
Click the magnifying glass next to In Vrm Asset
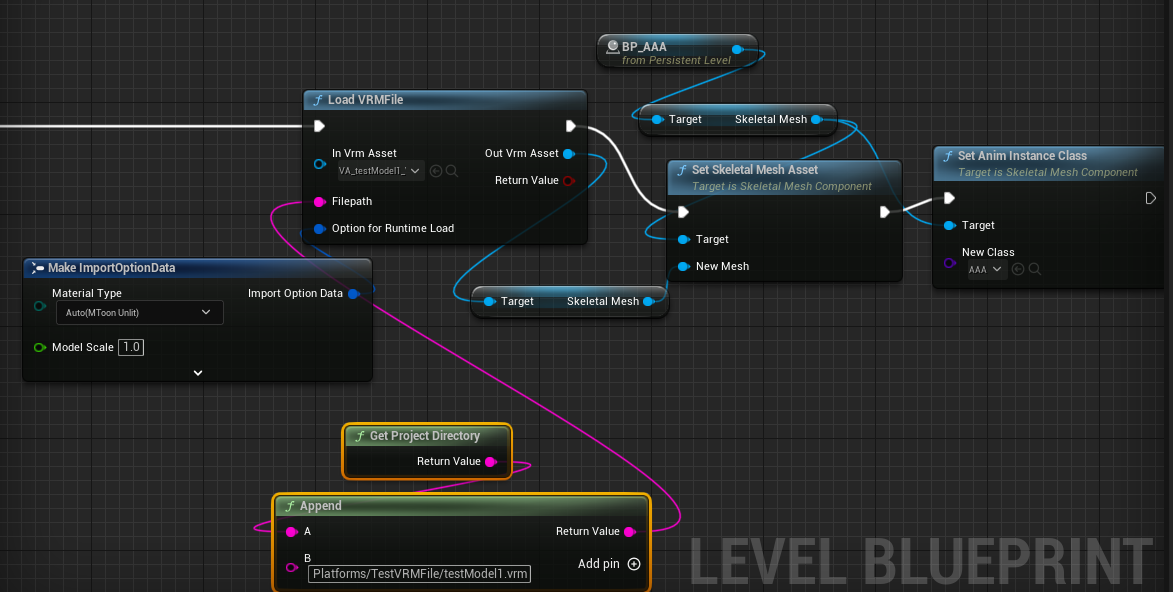[451, 171]
